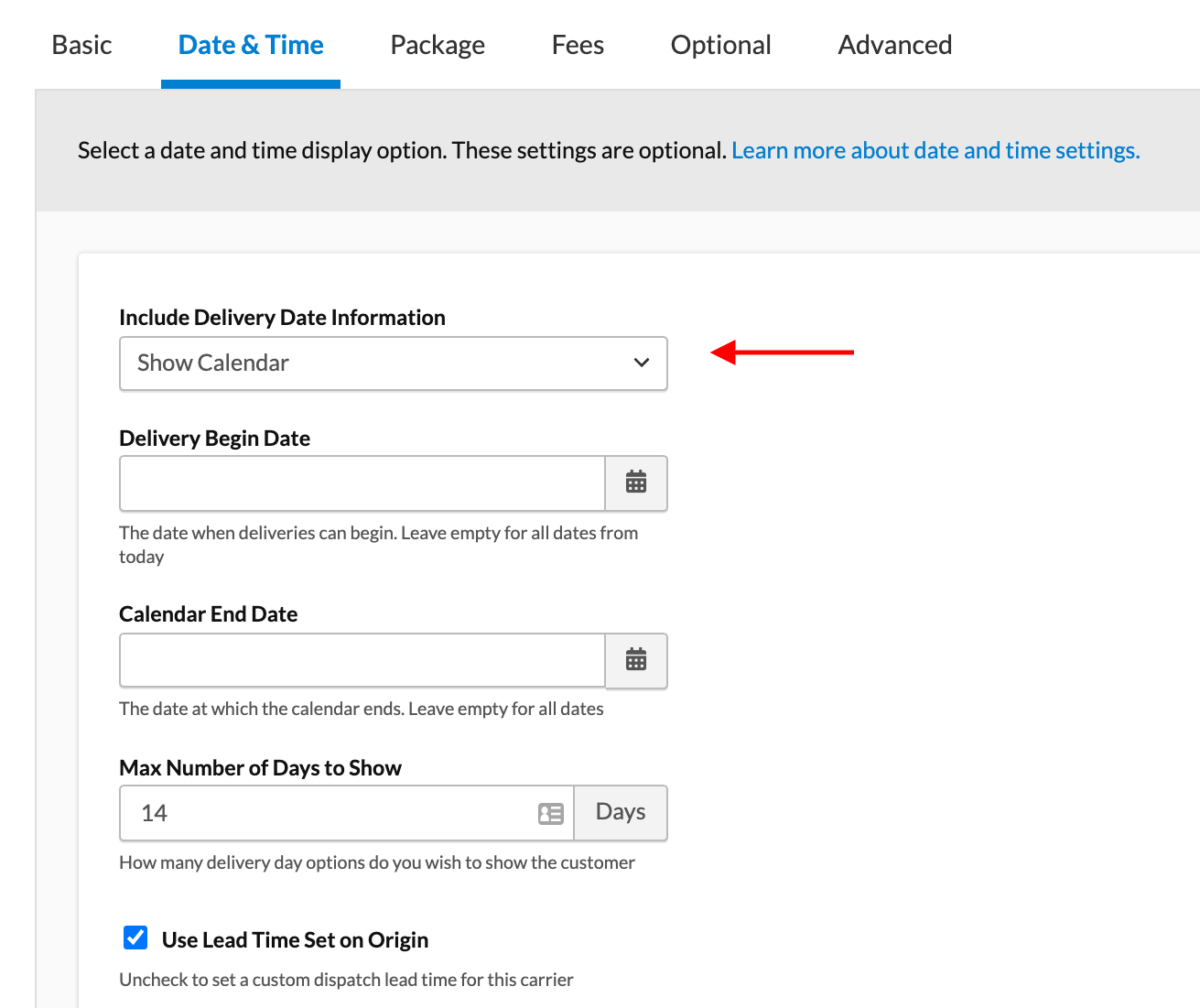Open the Calendar End Date calendar picker
The height and width of the screenshot is (1008, 1200).
coord(636,660)
